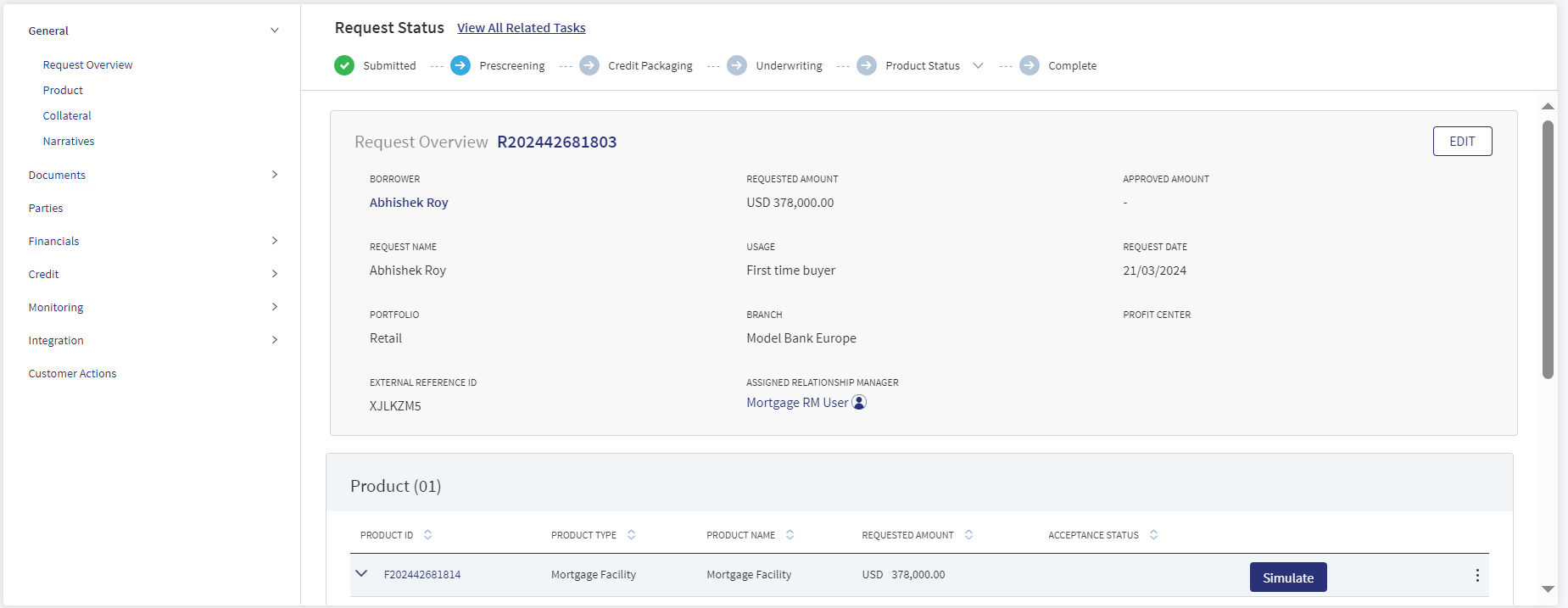
Task: Open the three-dot menu for F202442681814
Action: click(1477, 576)
